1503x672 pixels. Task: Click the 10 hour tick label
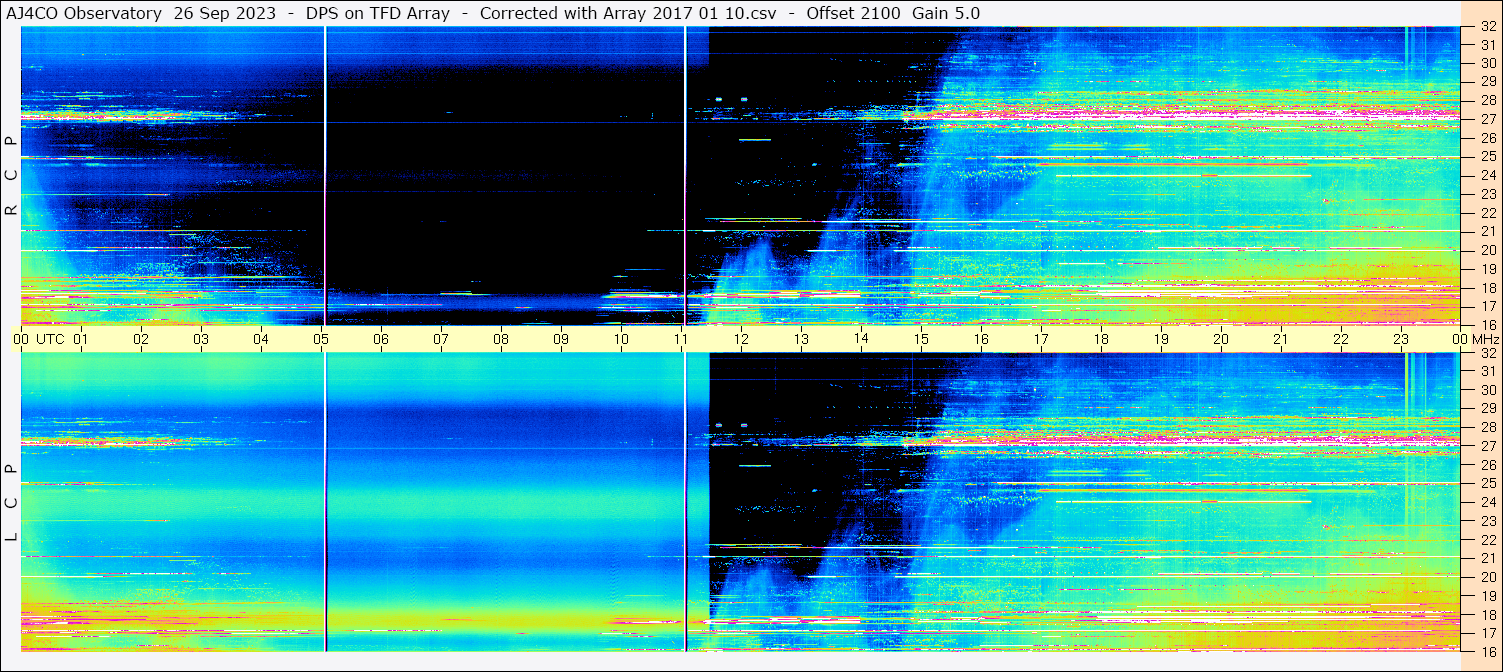[x=621, y=339]
